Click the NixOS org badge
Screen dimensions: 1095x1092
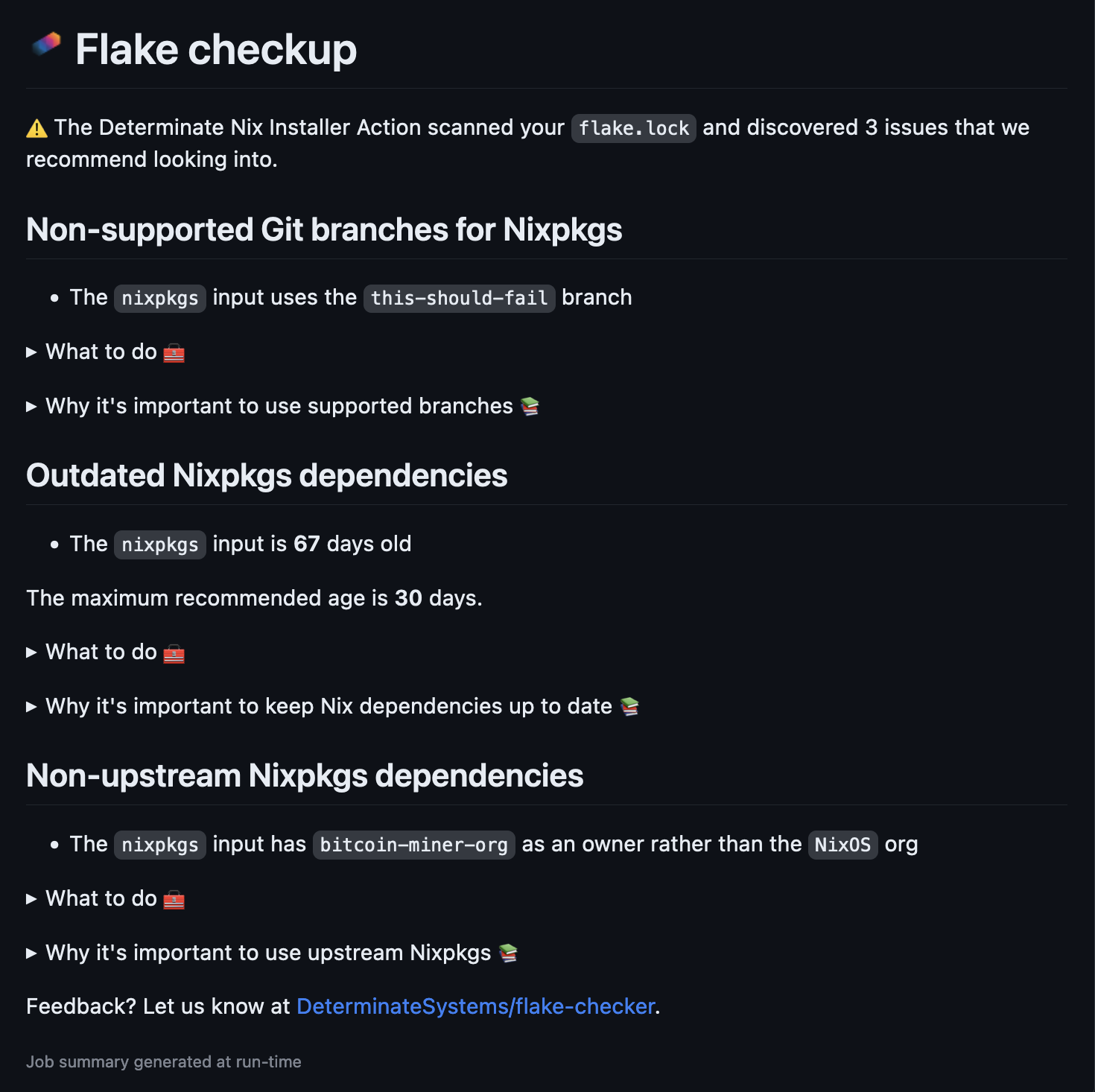[x=842, y=845]
